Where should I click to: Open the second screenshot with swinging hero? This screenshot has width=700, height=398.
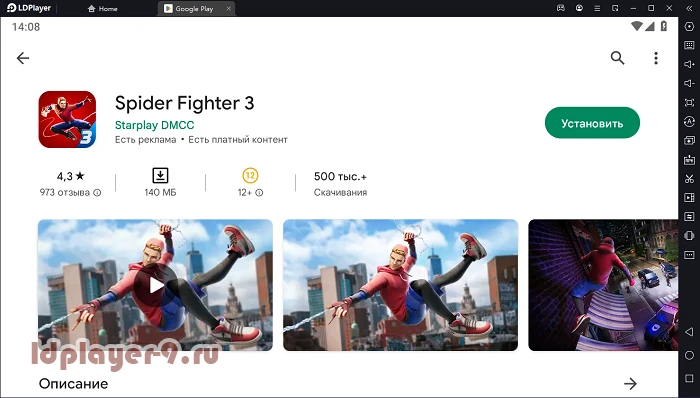pyautogui.click(x=400, y=285)
